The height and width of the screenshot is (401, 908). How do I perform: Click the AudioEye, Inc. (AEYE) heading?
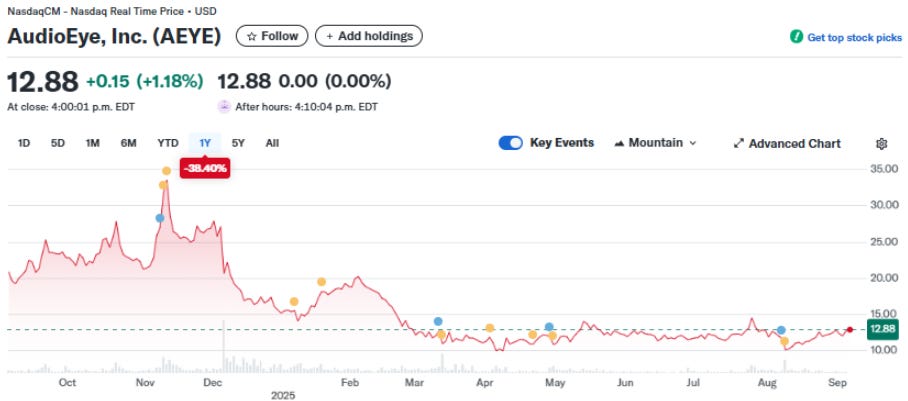click(114, 37)
